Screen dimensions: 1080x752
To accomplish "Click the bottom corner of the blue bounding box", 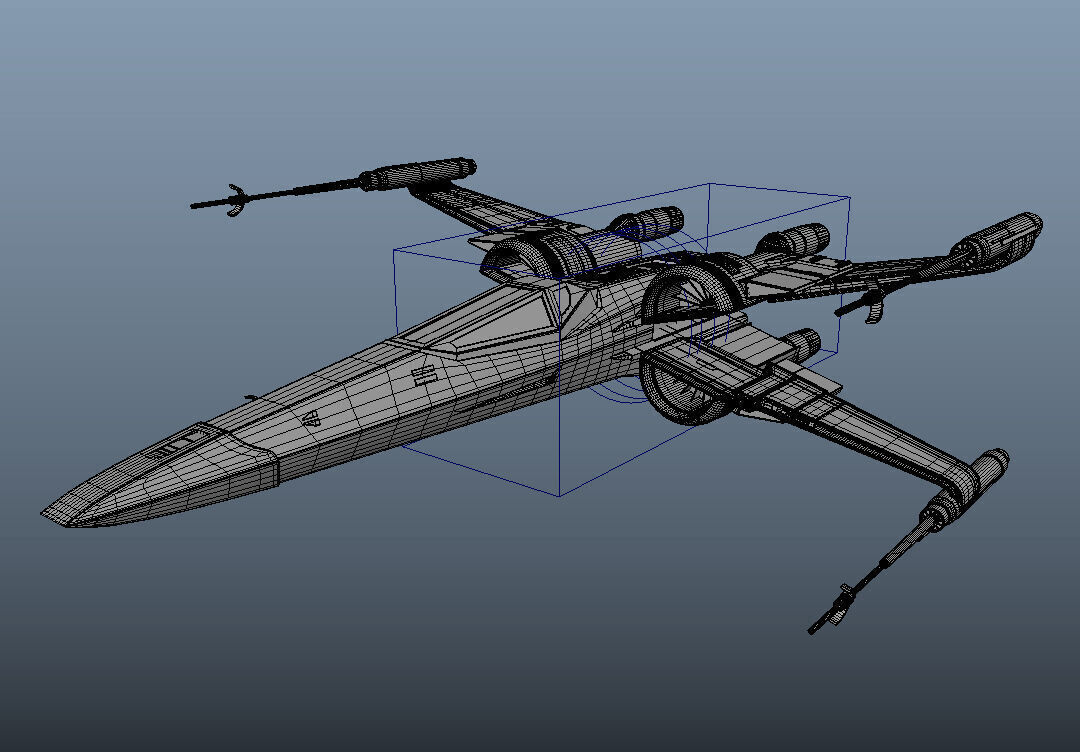I will coord(559,495).
